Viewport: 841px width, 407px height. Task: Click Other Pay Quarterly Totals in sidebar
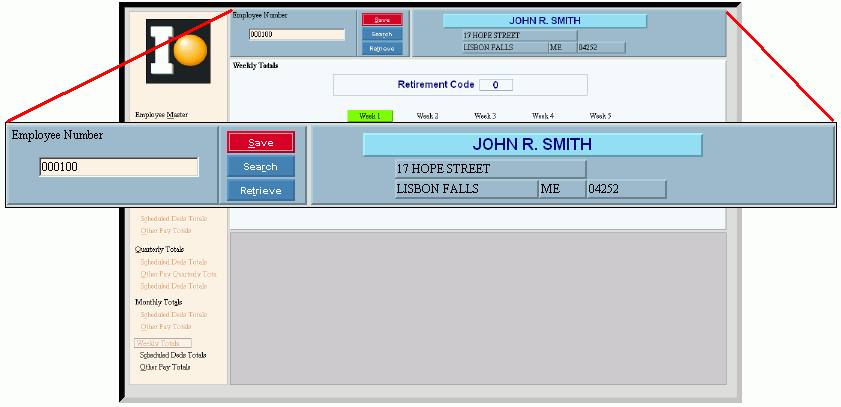178,273
